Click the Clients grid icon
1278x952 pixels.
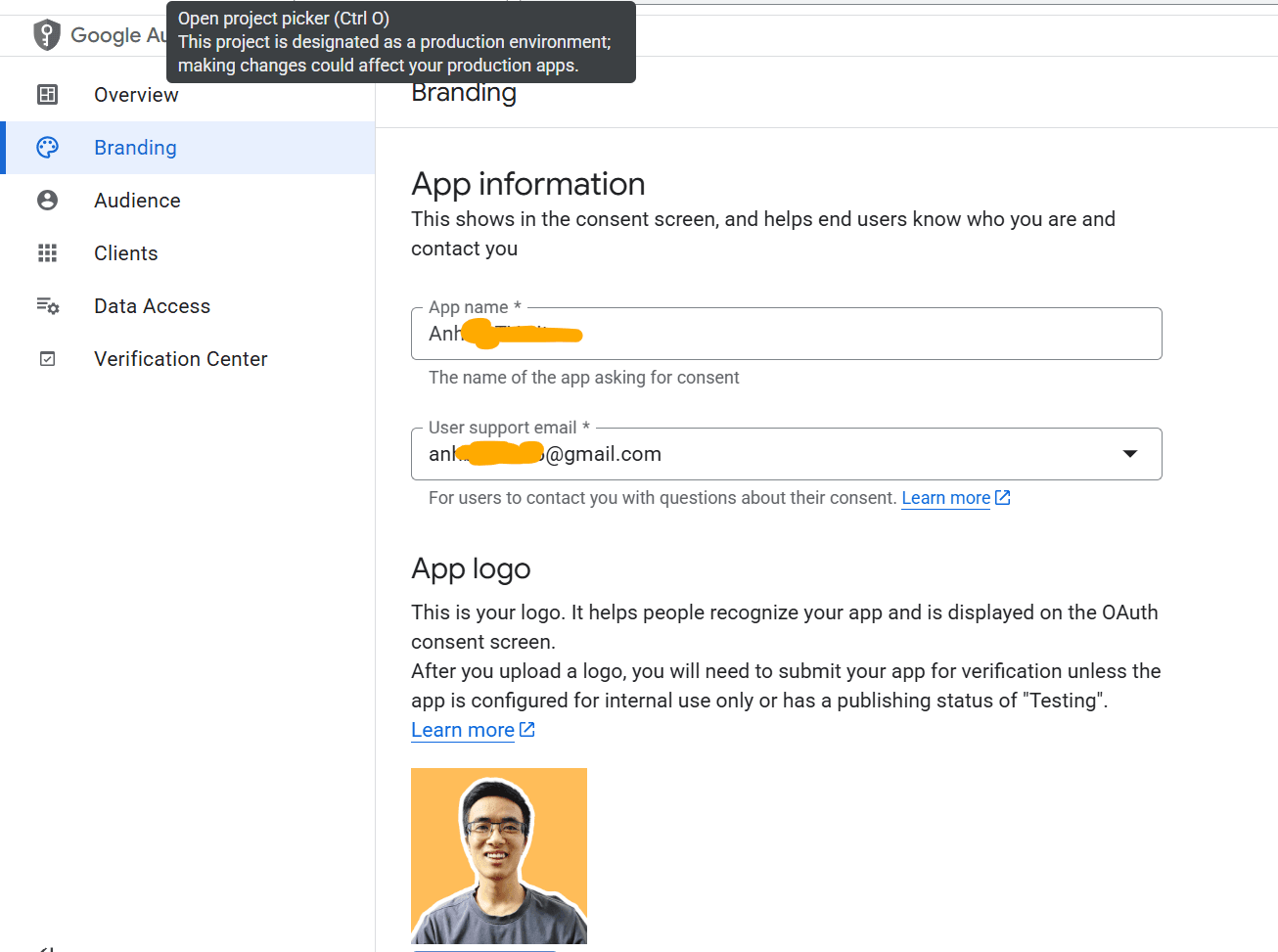click(47, 252)
